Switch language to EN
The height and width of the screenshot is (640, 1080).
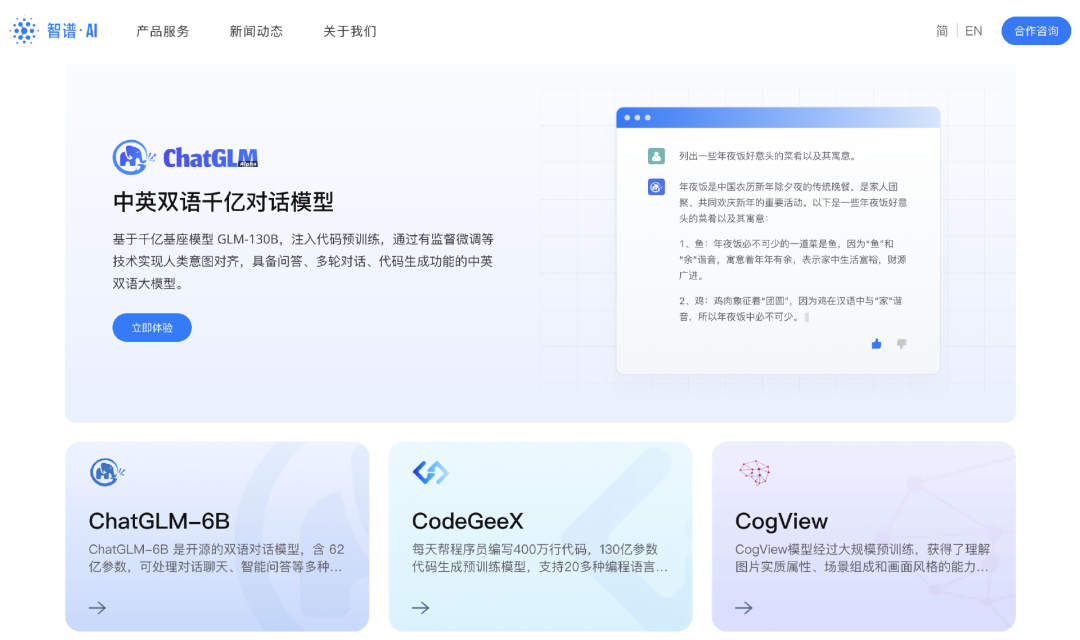(973, 31)
